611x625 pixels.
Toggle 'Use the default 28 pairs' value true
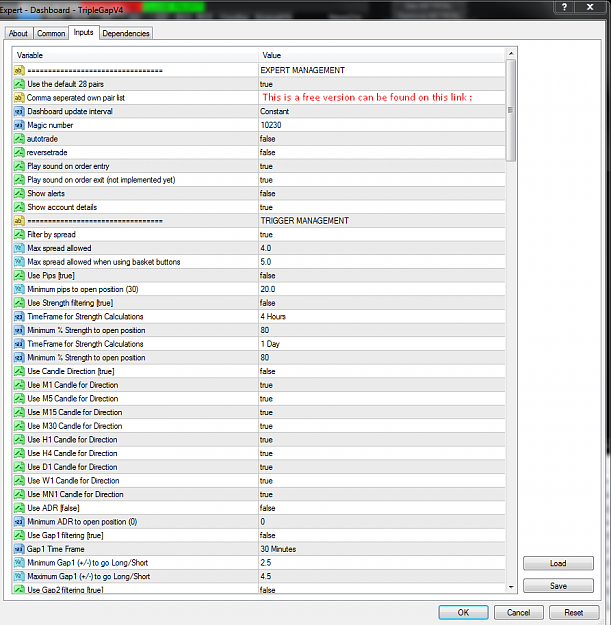tap(382, 84)
